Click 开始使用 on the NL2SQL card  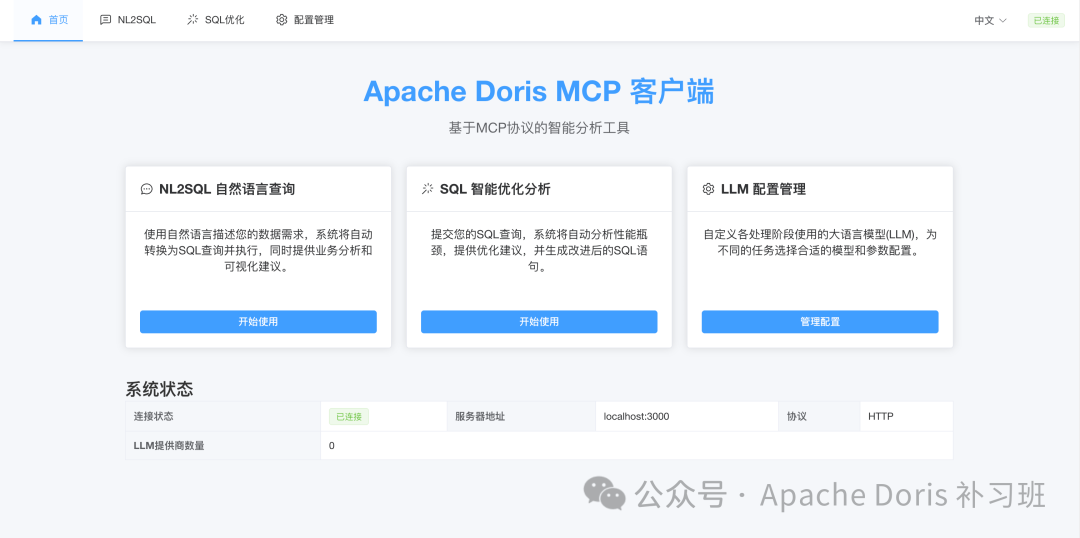click(x=258, y=322)
